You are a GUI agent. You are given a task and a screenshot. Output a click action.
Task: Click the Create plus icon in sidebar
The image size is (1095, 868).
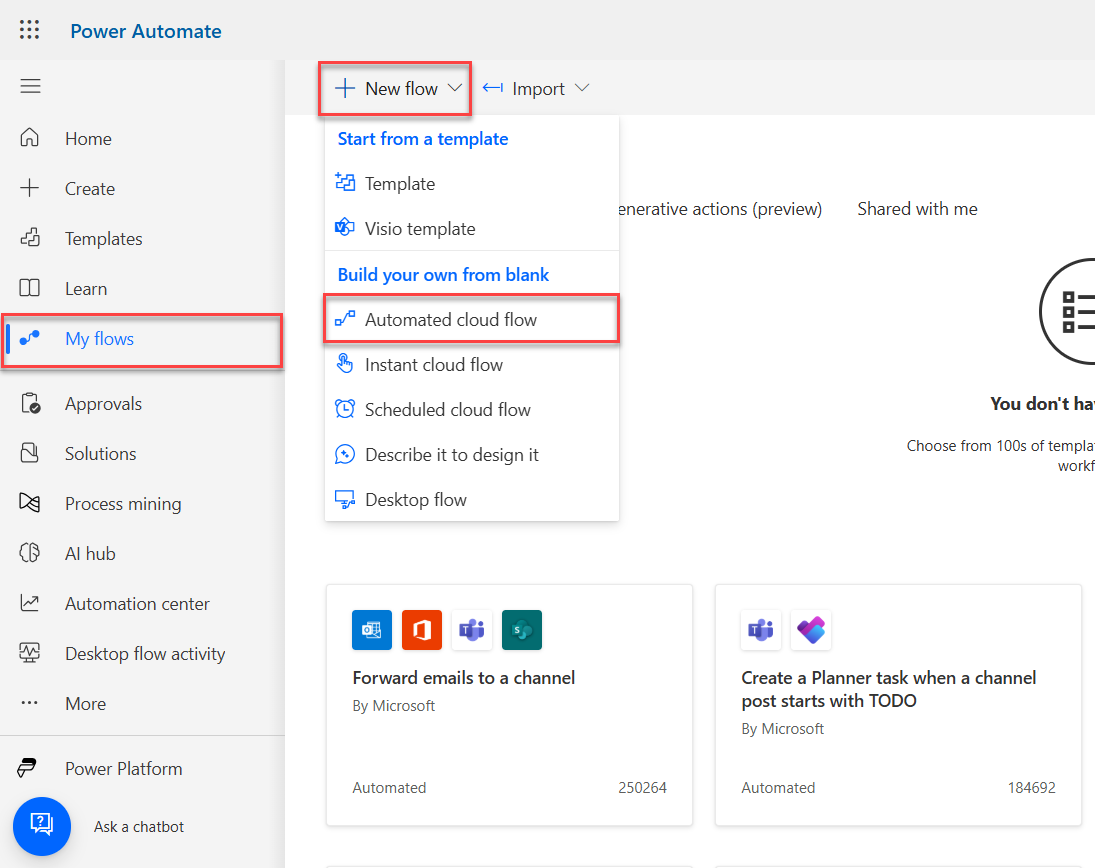(29, 188)
